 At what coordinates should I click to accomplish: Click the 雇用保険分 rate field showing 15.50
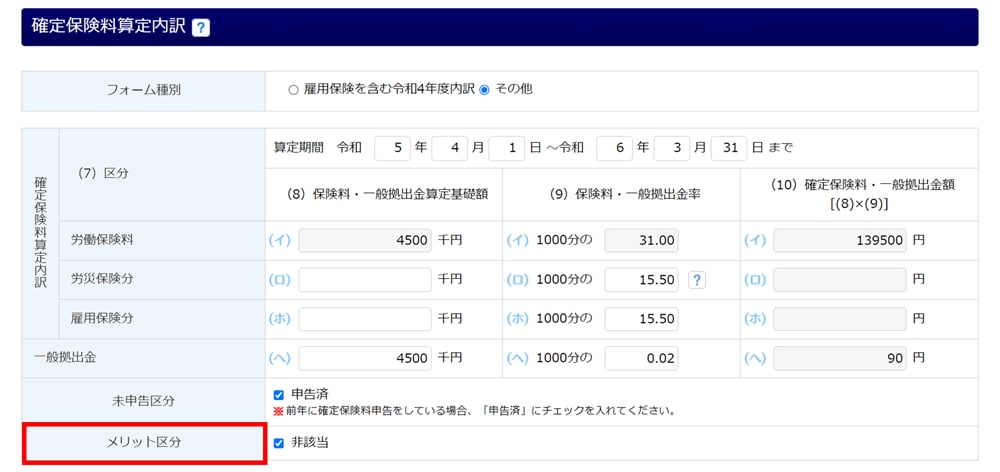(x=641, y=319)
